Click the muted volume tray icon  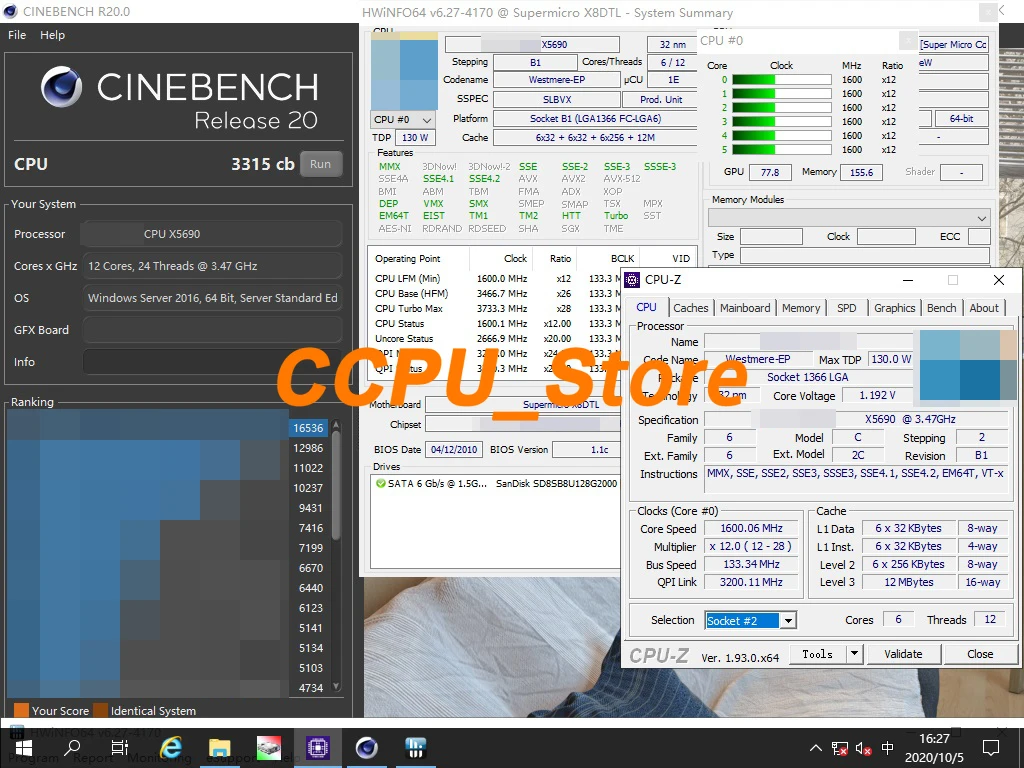(x=863, y=748)
